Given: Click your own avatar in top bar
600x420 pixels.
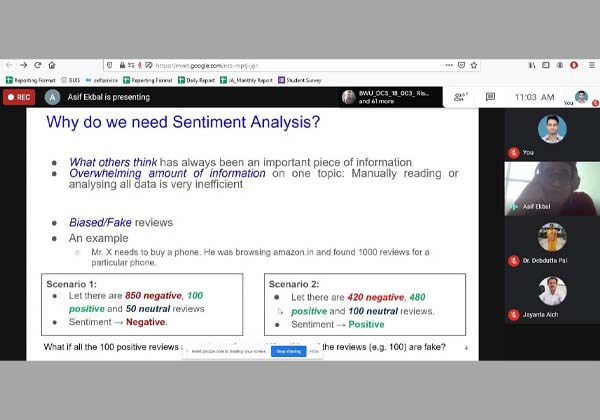Looking at the screenshot, I should [581, 97].
